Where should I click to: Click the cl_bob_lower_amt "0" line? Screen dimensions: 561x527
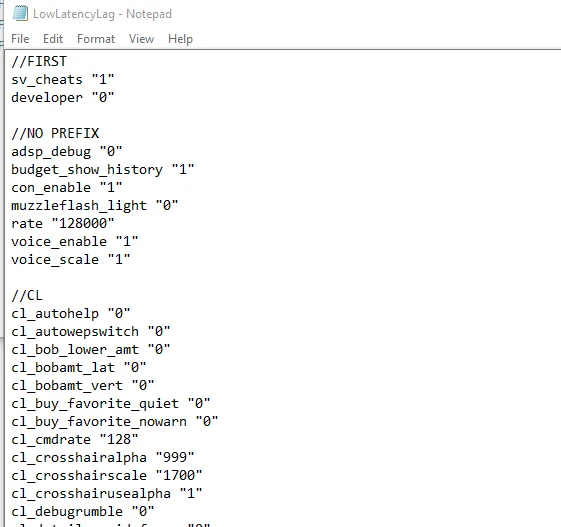click(91, 350)
